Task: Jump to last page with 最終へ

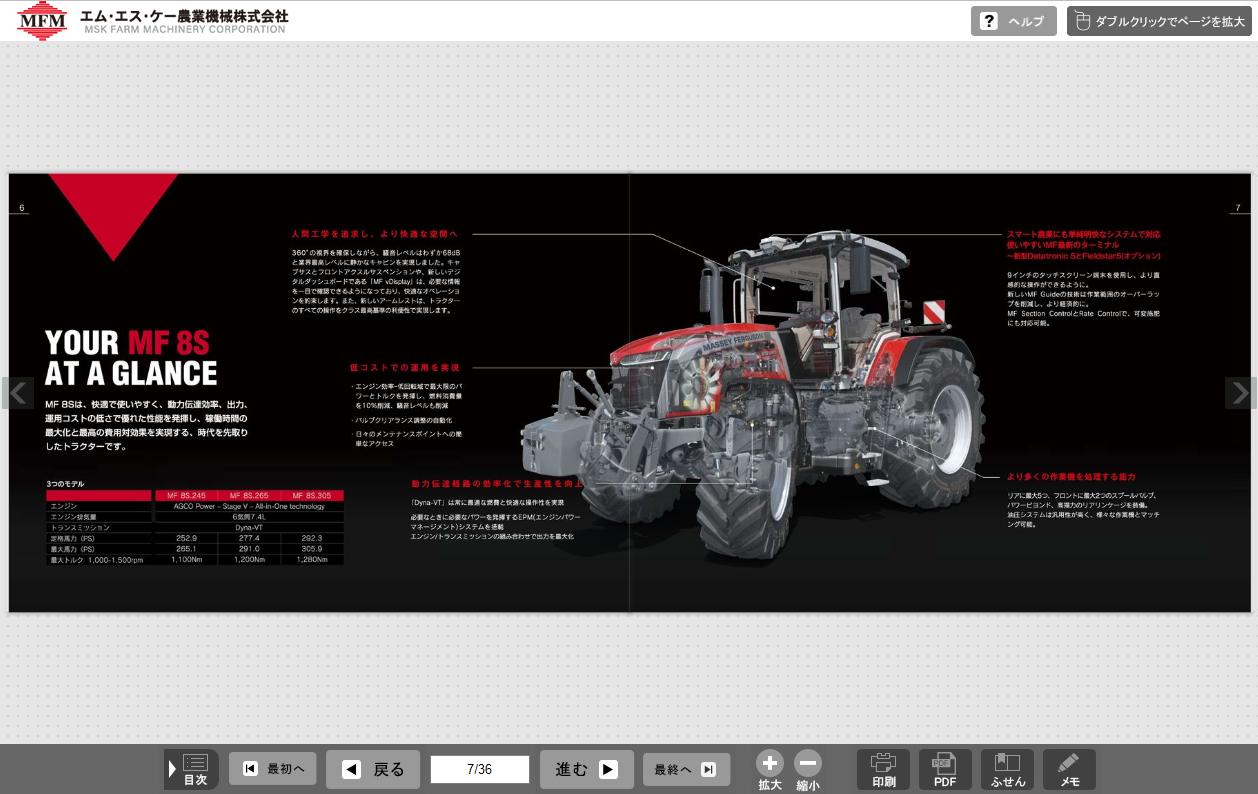Action: [686, 769]
